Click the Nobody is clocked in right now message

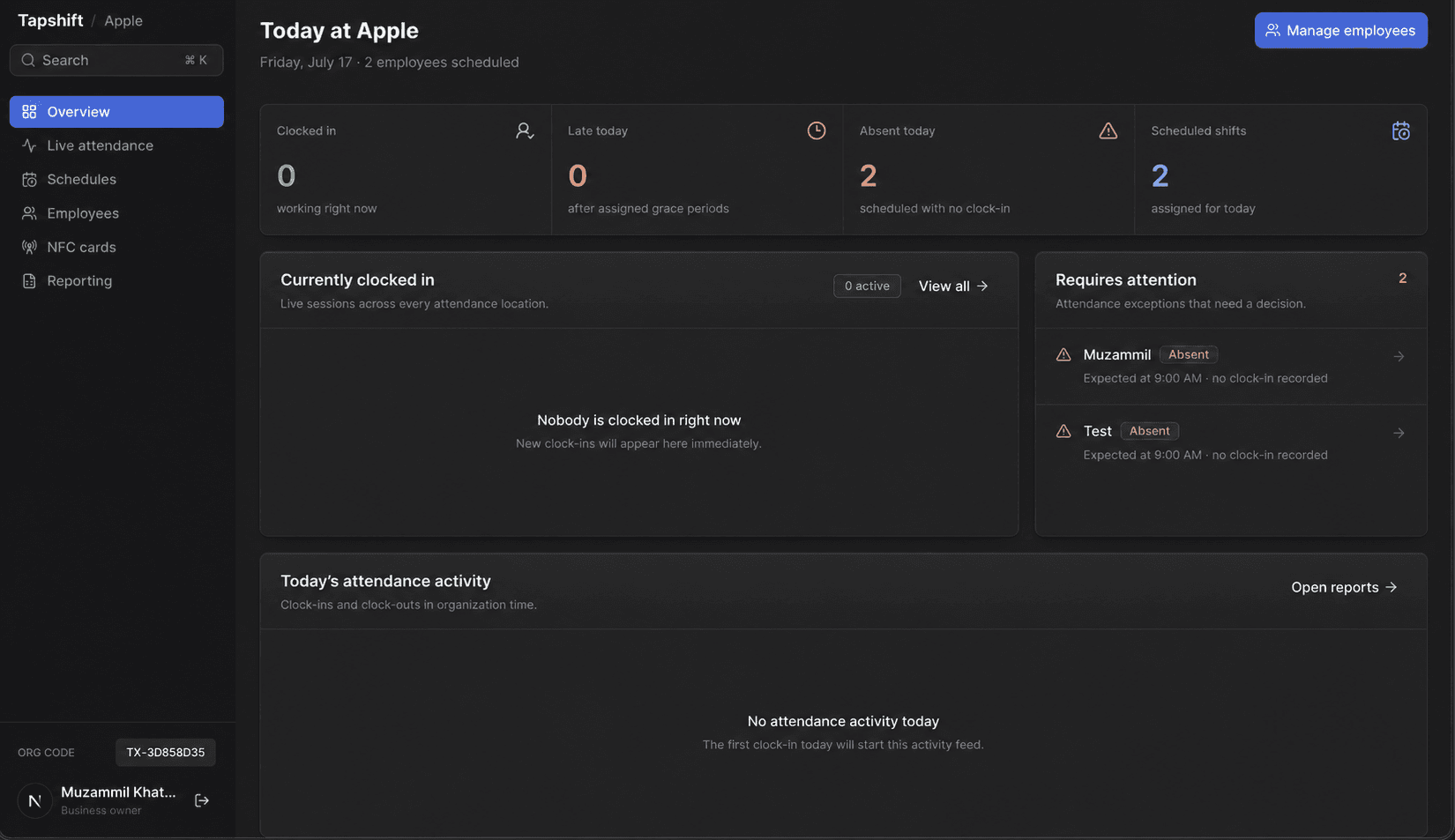point(639,420)
